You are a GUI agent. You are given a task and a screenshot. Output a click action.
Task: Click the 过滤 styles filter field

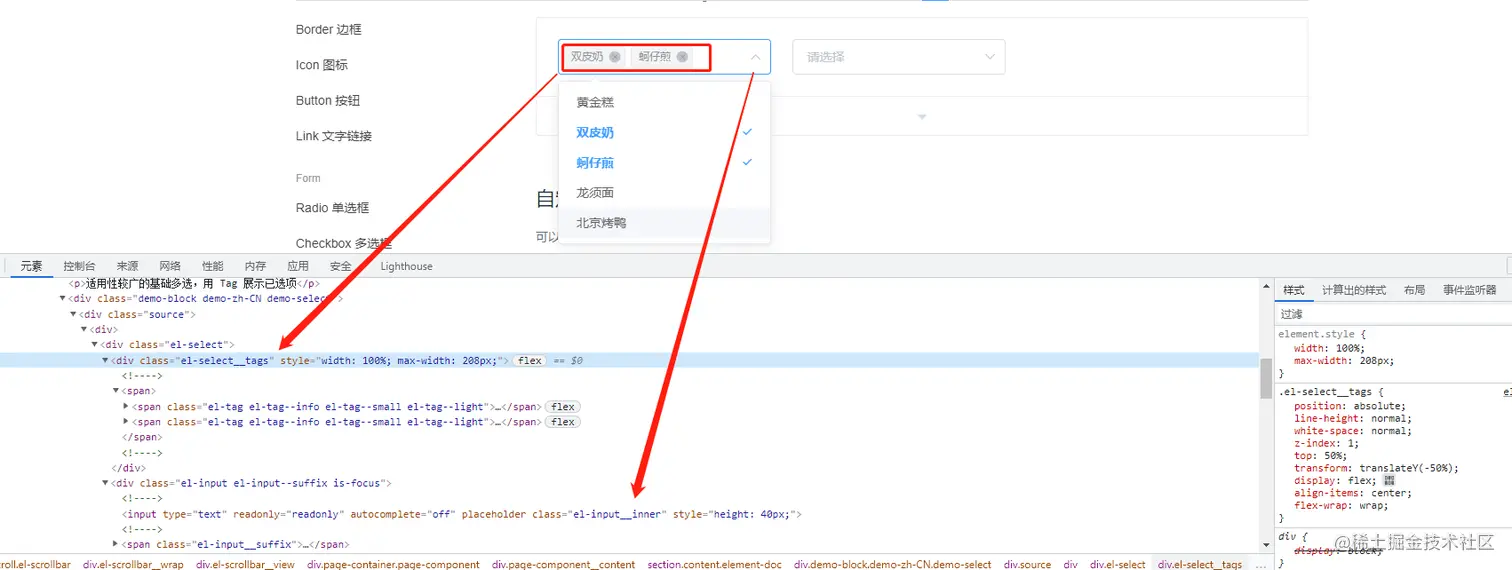(x=1394, y=314)
